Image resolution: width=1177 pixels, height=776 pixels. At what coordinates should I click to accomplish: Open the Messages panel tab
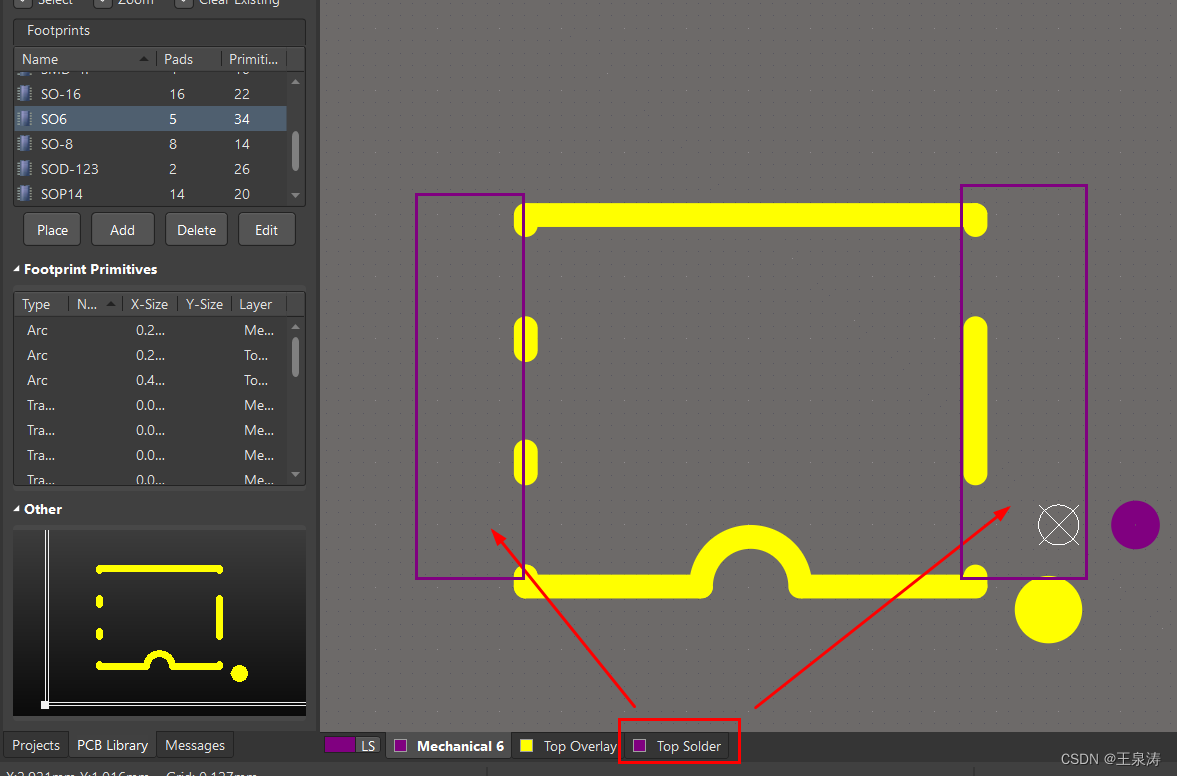click(x=195, y=745)
